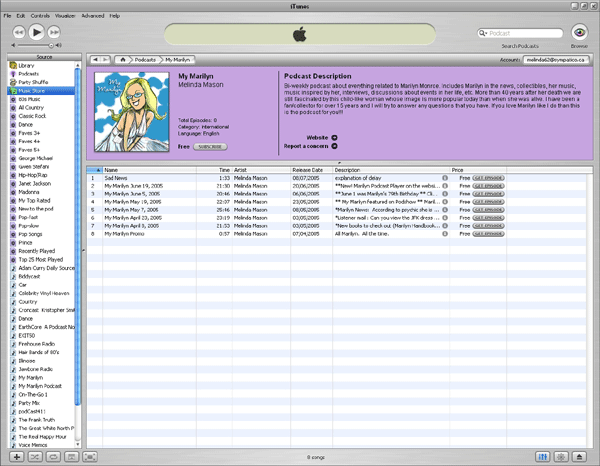Open the equalizer window button

(543, 457)
